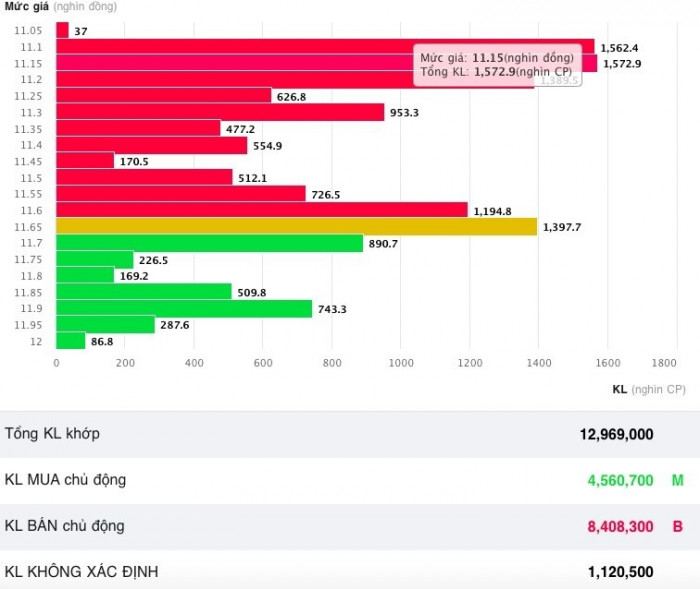Select the 11.55 bar showing 726.5
Image resolution: width=700 pixels, height=589 pixels.
(180, 194)
